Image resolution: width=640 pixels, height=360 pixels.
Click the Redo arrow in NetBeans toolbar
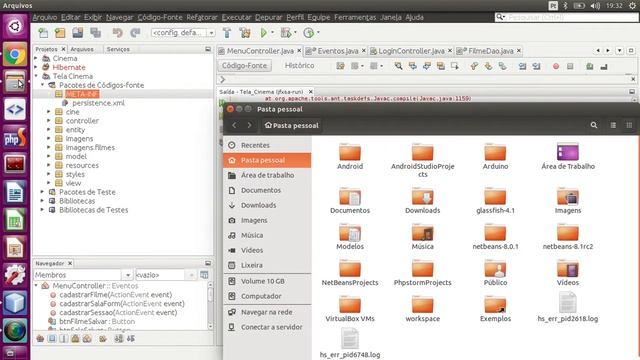click(x=135, y=33)
